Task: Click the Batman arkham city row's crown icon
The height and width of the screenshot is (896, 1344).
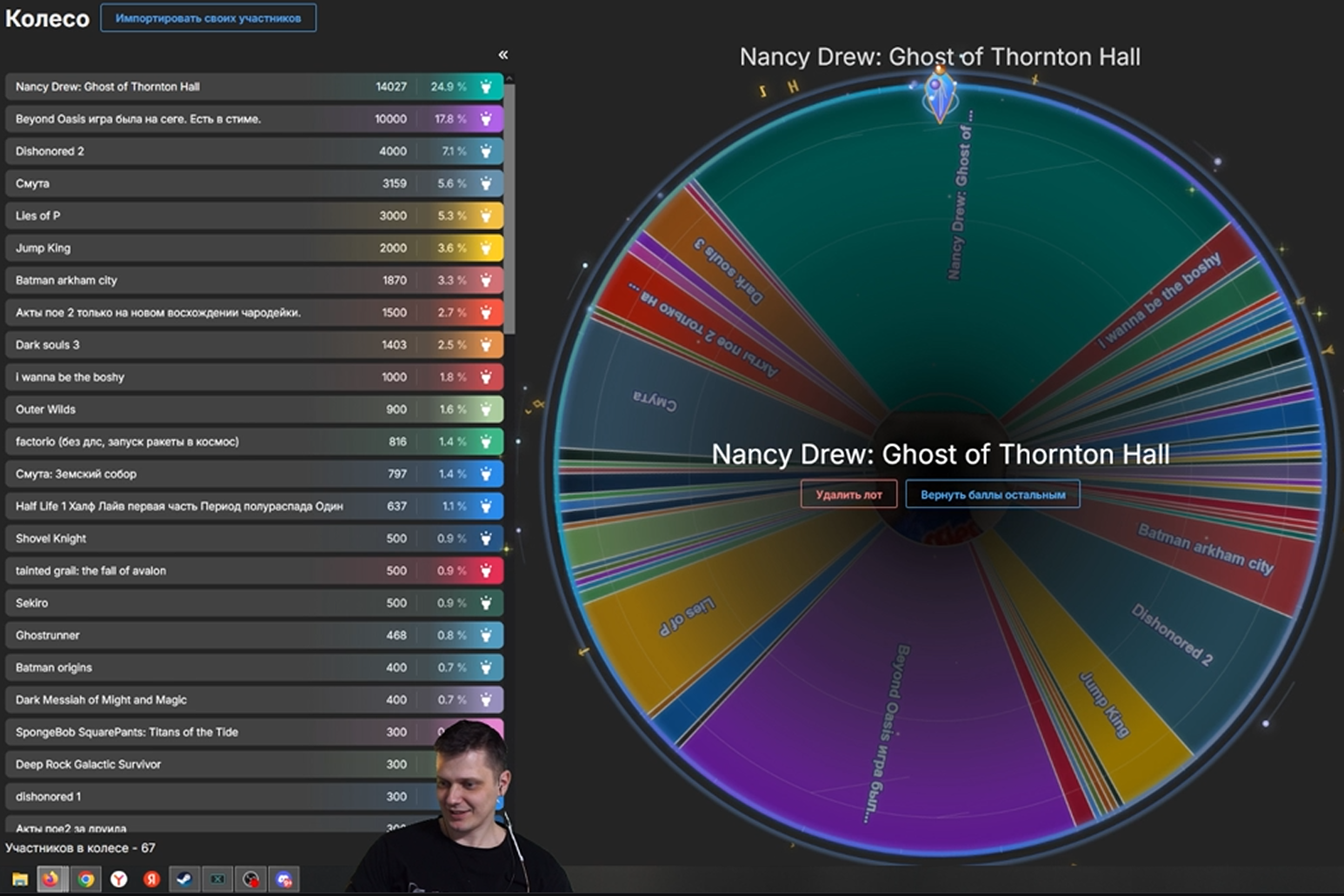Action: coord(486,280)
